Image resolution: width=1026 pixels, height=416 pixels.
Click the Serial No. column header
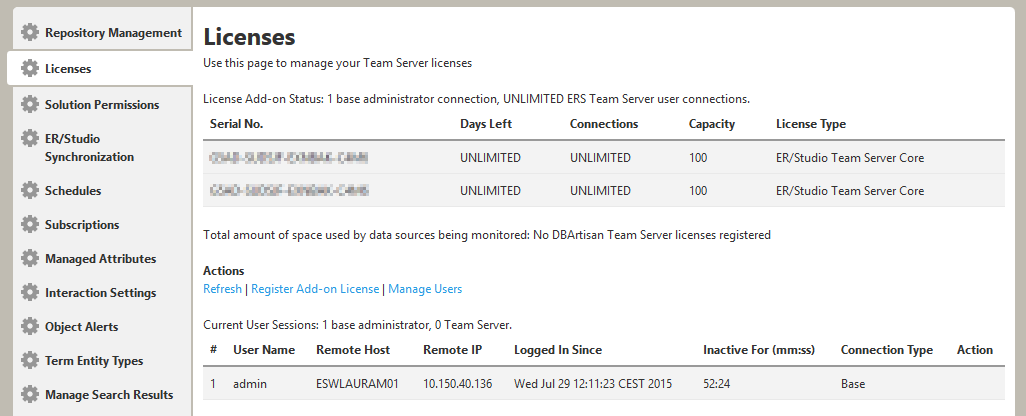(237, 124)
